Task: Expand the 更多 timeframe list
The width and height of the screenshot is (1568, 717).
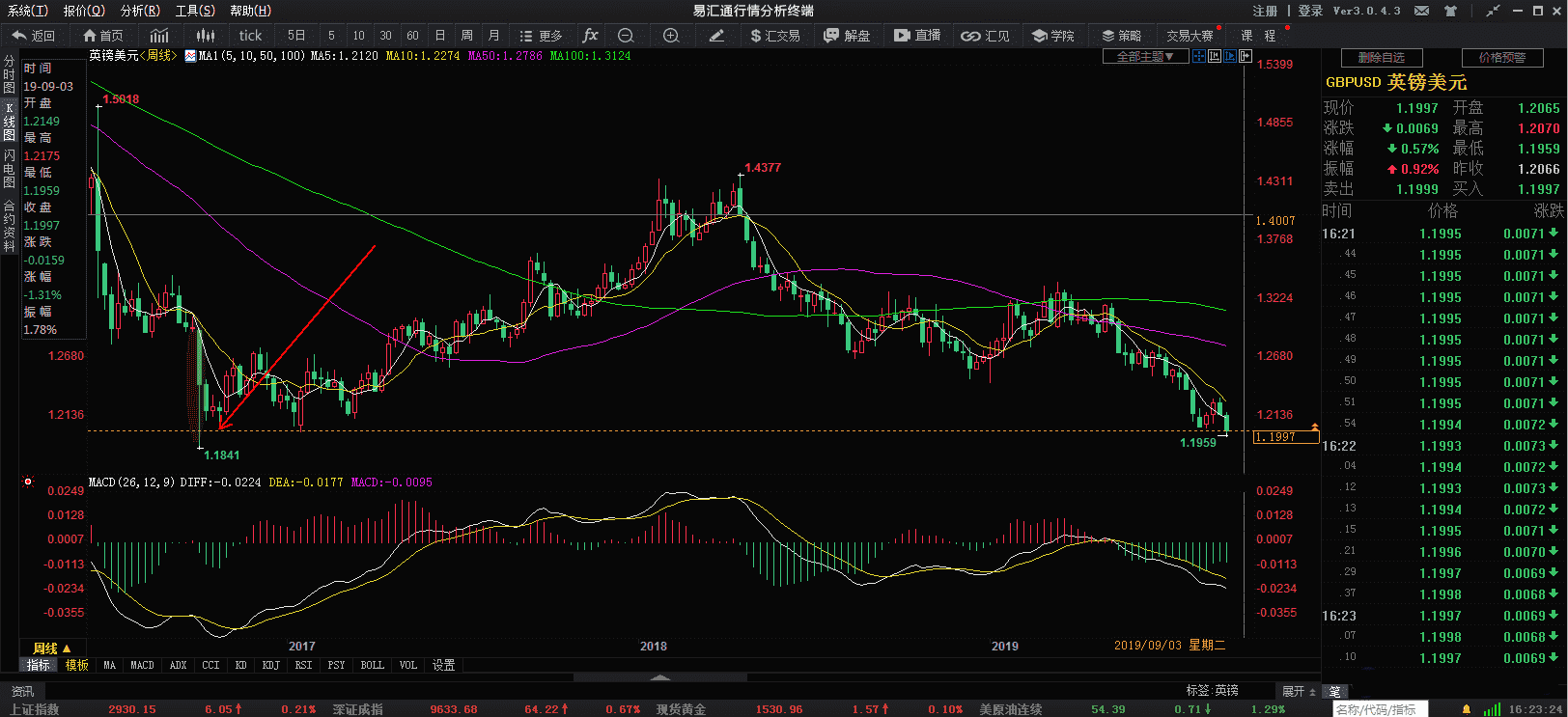Action: [541, 36]
